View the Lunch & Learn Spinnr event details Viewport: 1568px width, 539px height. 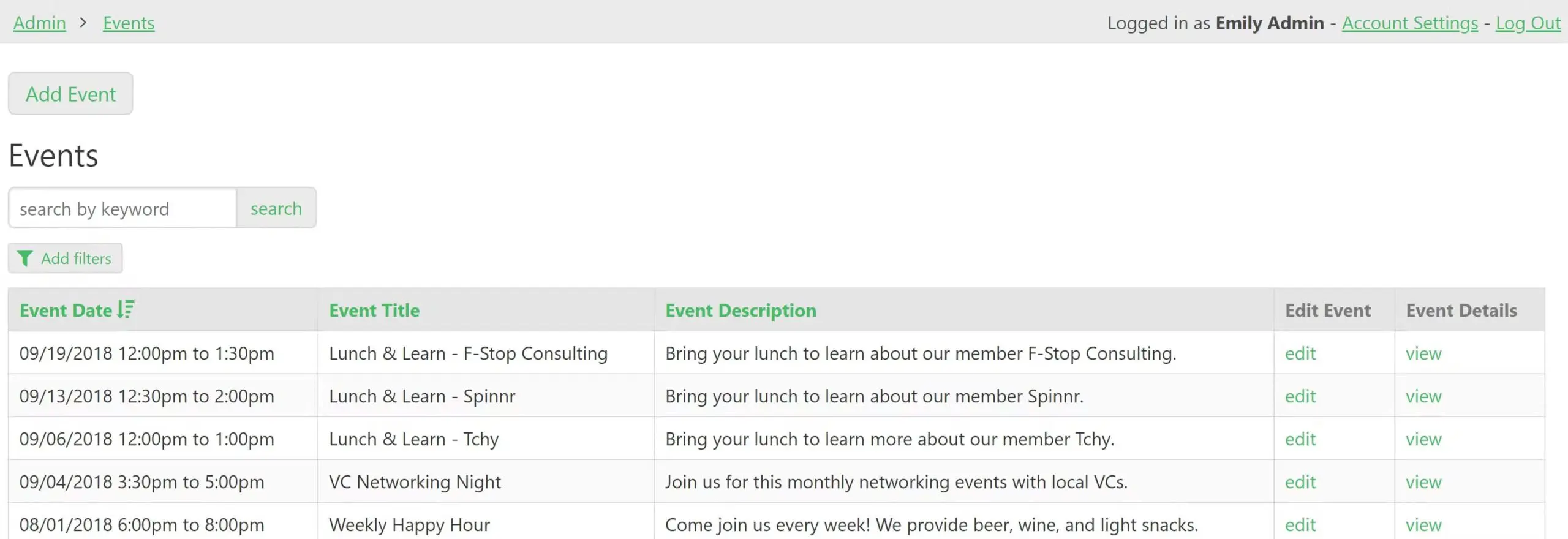[1423, 396]
